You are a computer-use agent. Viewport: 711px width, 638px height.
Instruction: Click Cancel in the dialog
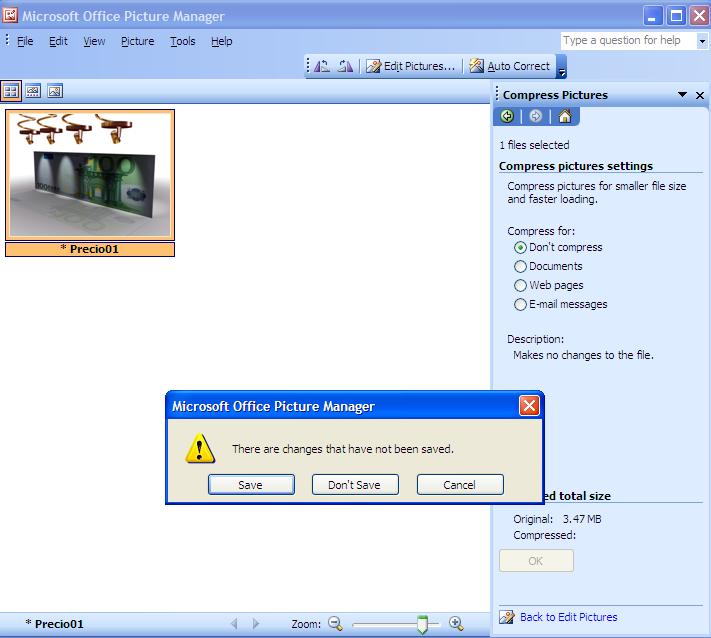(460, 485)
